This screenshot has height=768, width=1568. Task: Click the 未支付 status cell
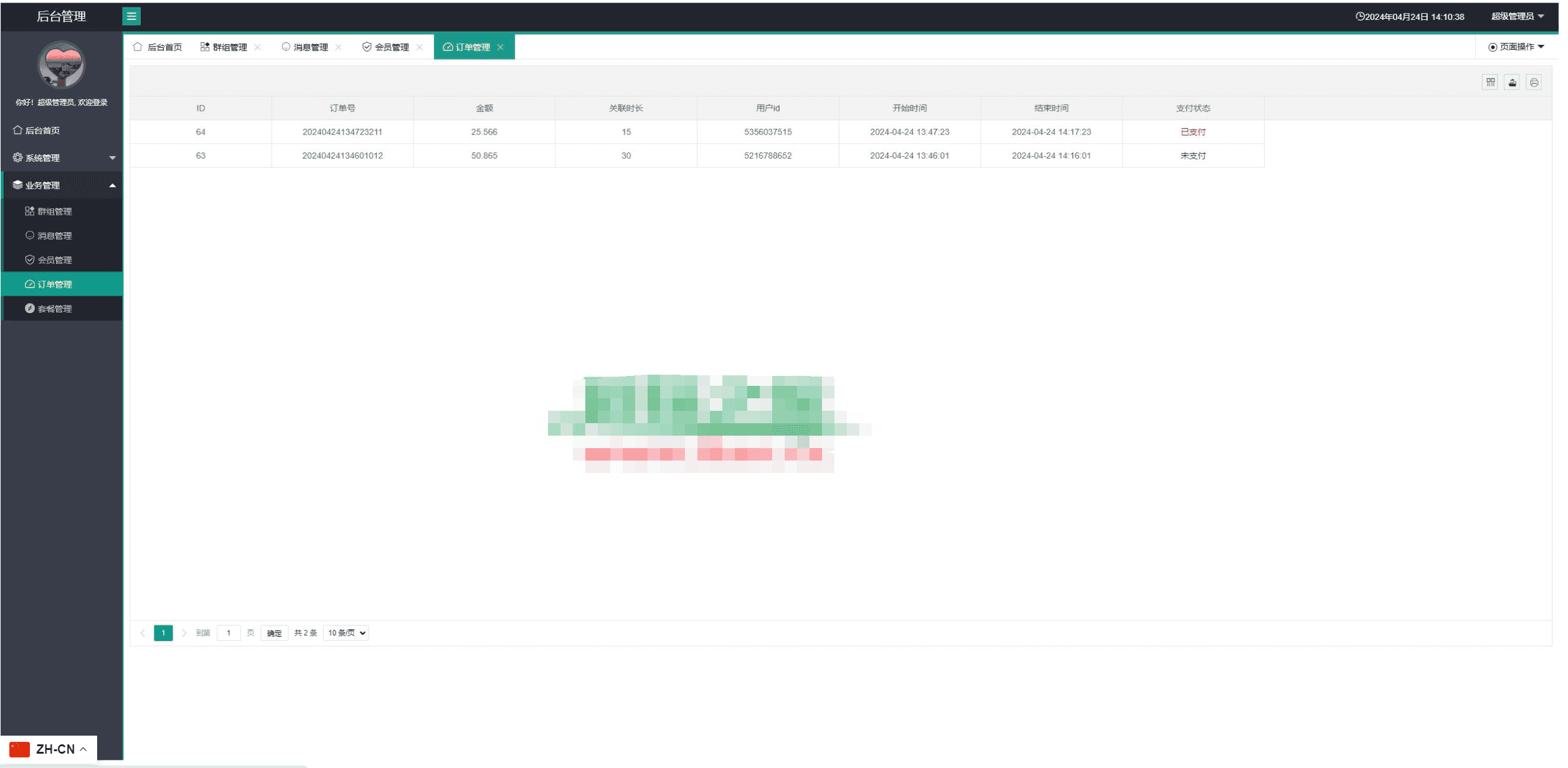[1194, 156]
